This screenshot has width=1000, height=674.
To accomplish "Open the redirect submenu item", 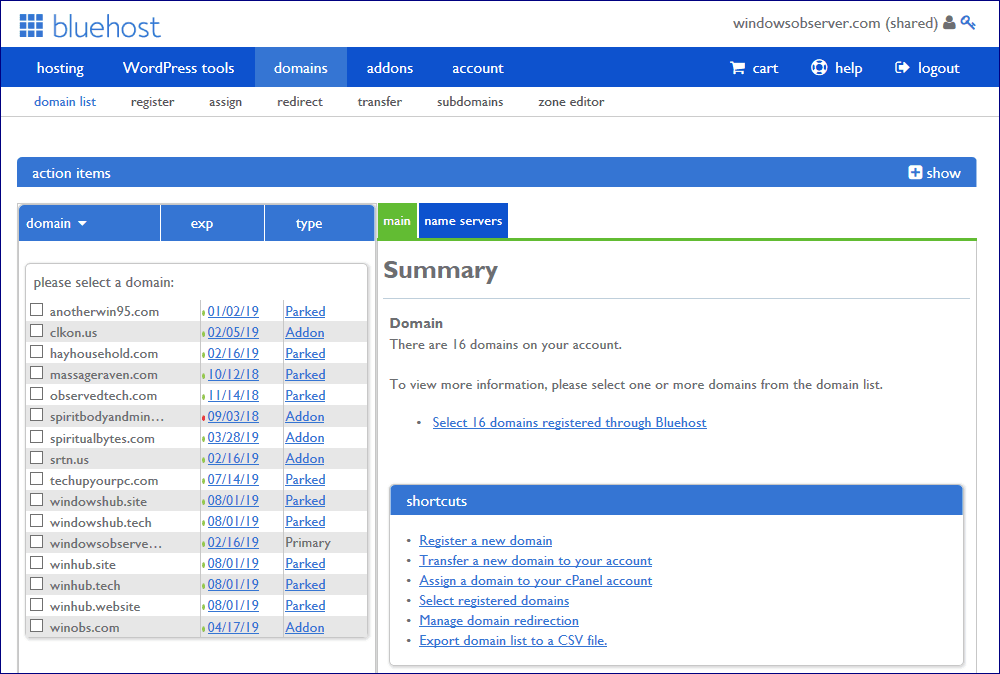I will pos(300,101).
